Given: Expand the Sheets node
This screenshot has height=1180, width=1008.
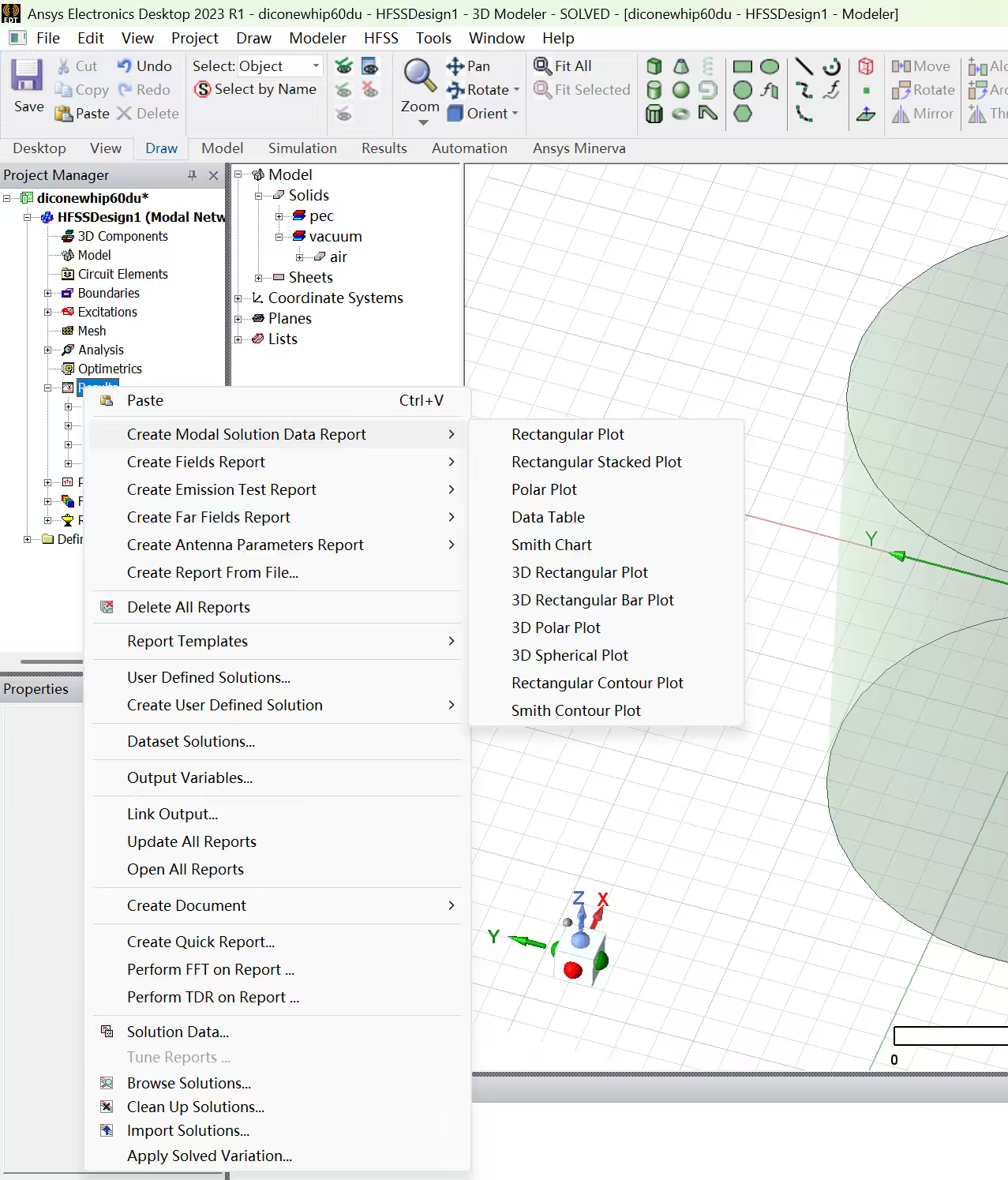Looking at the screenshot, I should coord(258,278).
